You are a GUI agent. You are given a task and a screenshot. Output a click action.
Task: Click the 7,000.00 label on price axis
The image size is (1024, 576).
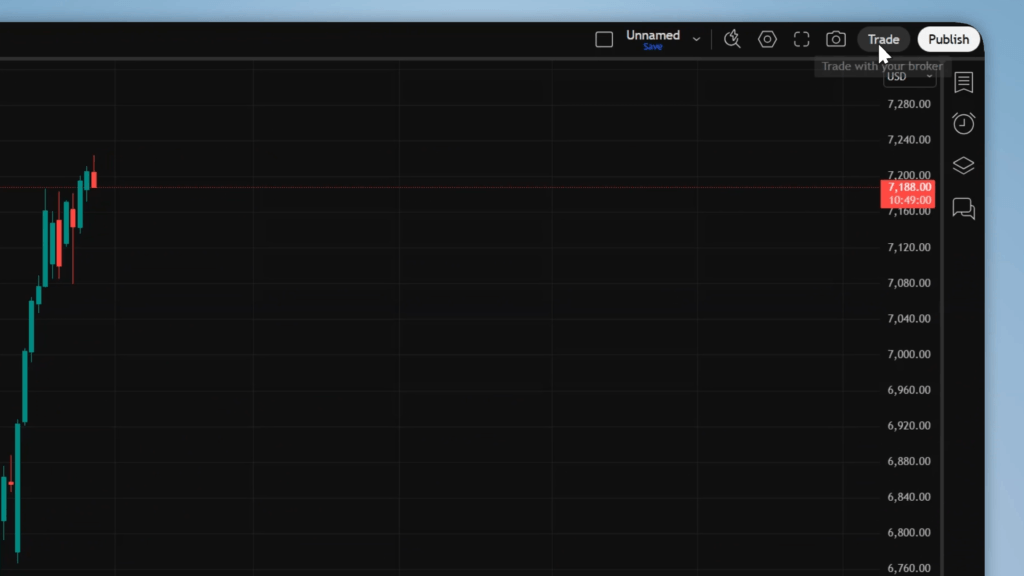pos(908,354)
